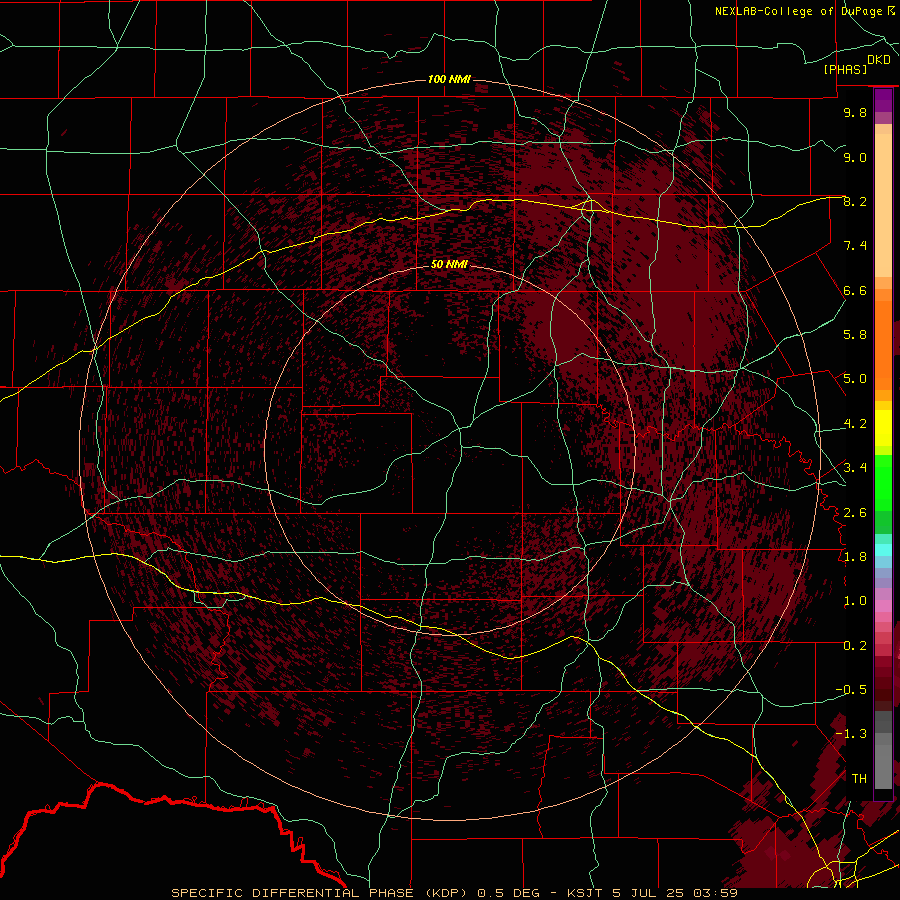900x900 pixels.
Task: Click the "DKD" label above the color scale
Action: tap(878, 60)
